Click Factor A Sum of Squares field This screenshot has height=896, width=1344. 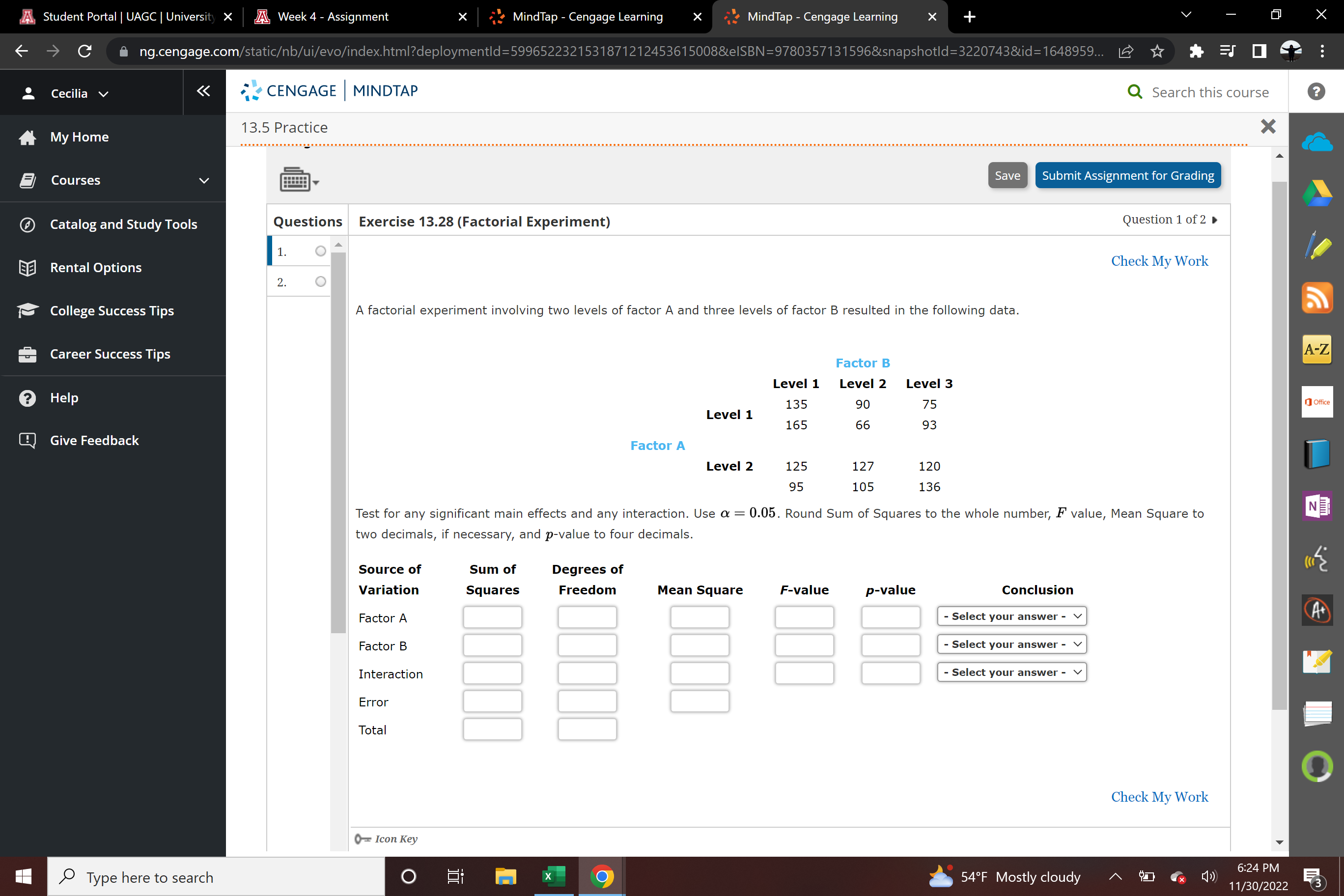(492, 617)
